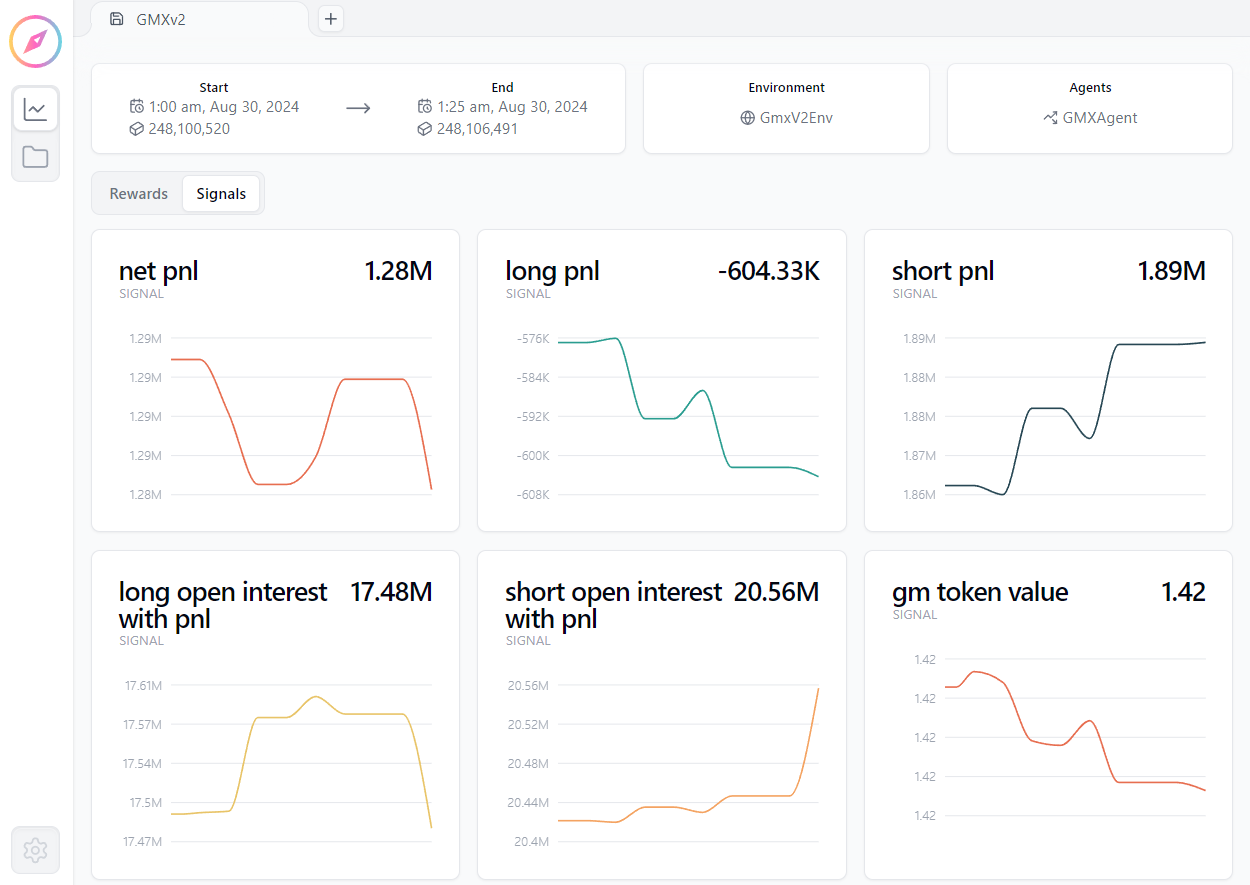Click the End block cube icon
Image resolution: width=1250 pixels, height=885 pixels.
coord(425,129)
